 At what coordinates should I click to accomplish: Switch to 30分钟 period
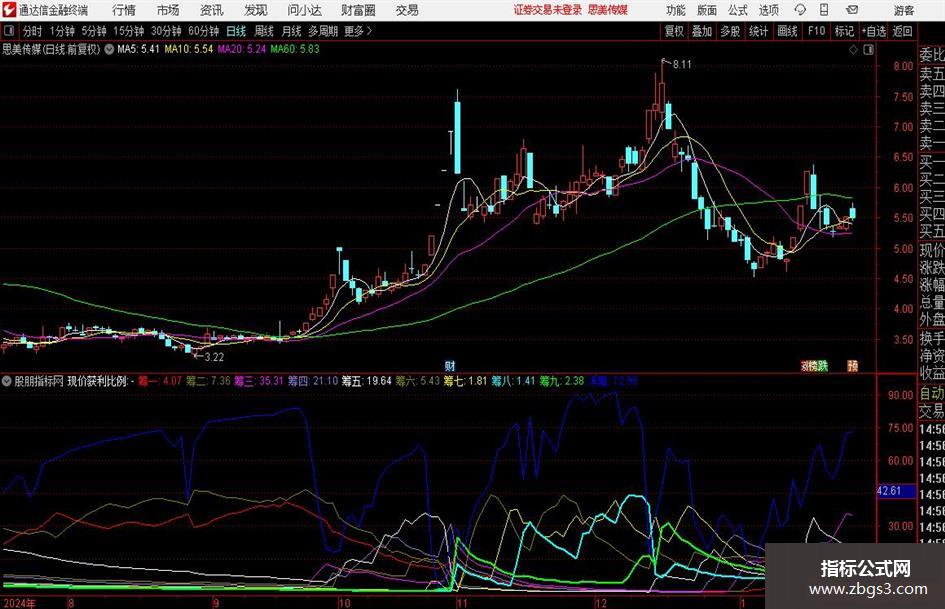coord(166,31)
